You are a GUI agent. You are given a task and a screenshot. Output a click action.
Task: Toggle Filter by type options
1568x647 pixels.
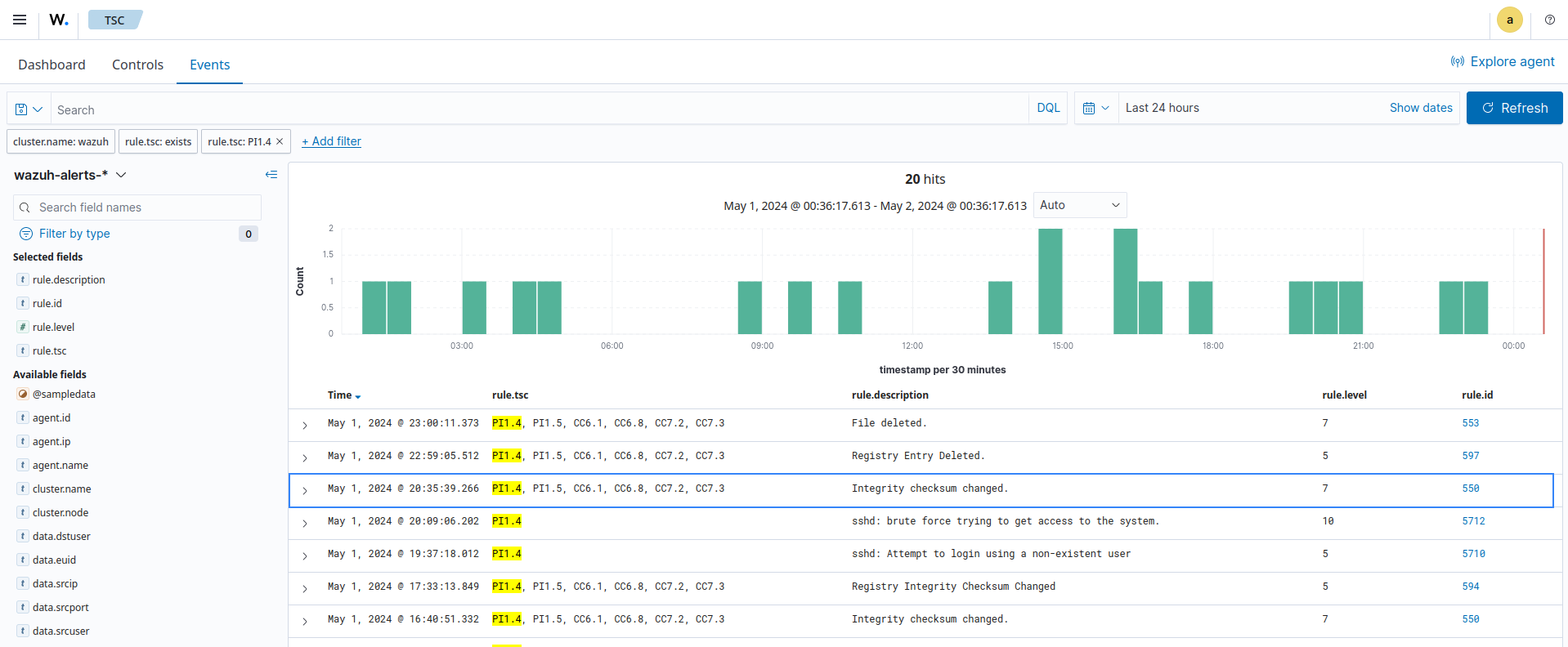74,234
